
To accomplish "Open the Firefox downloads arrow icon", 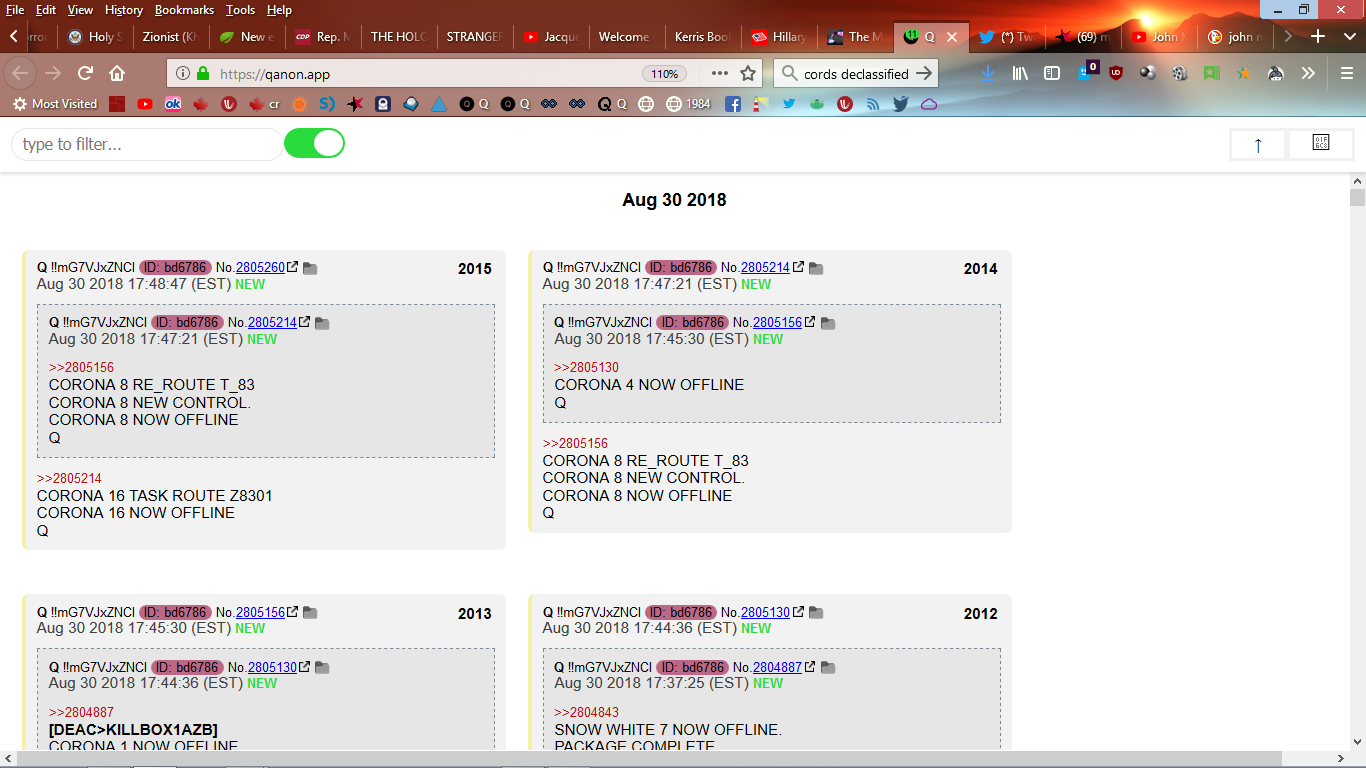I will click(x=988, y=73).
